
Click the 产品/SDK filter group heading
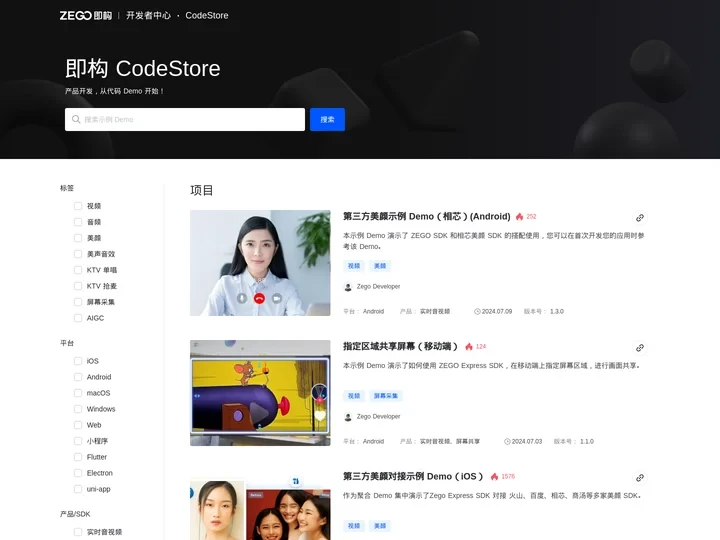tap(75, 514)
